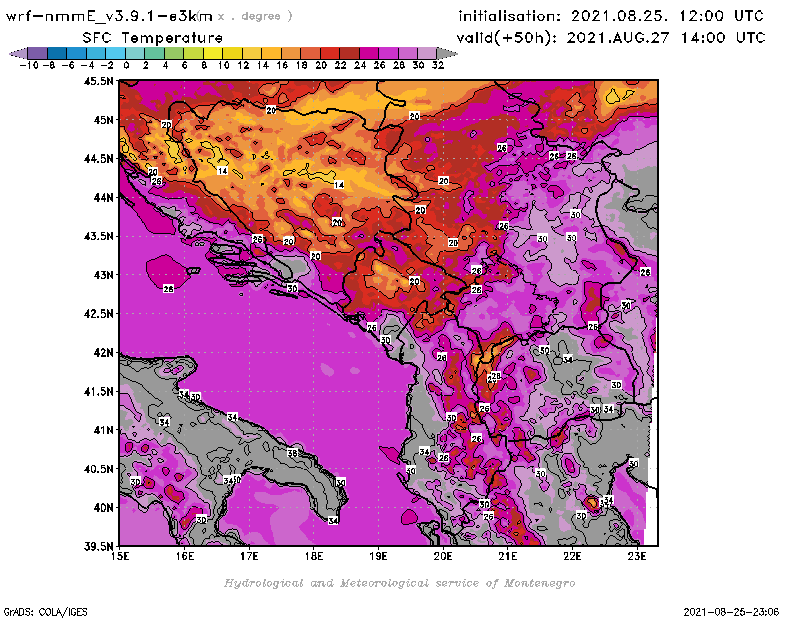Screen dimensions: 800x618
Task: Click the 43N latitude label
Action: (103, 275)
